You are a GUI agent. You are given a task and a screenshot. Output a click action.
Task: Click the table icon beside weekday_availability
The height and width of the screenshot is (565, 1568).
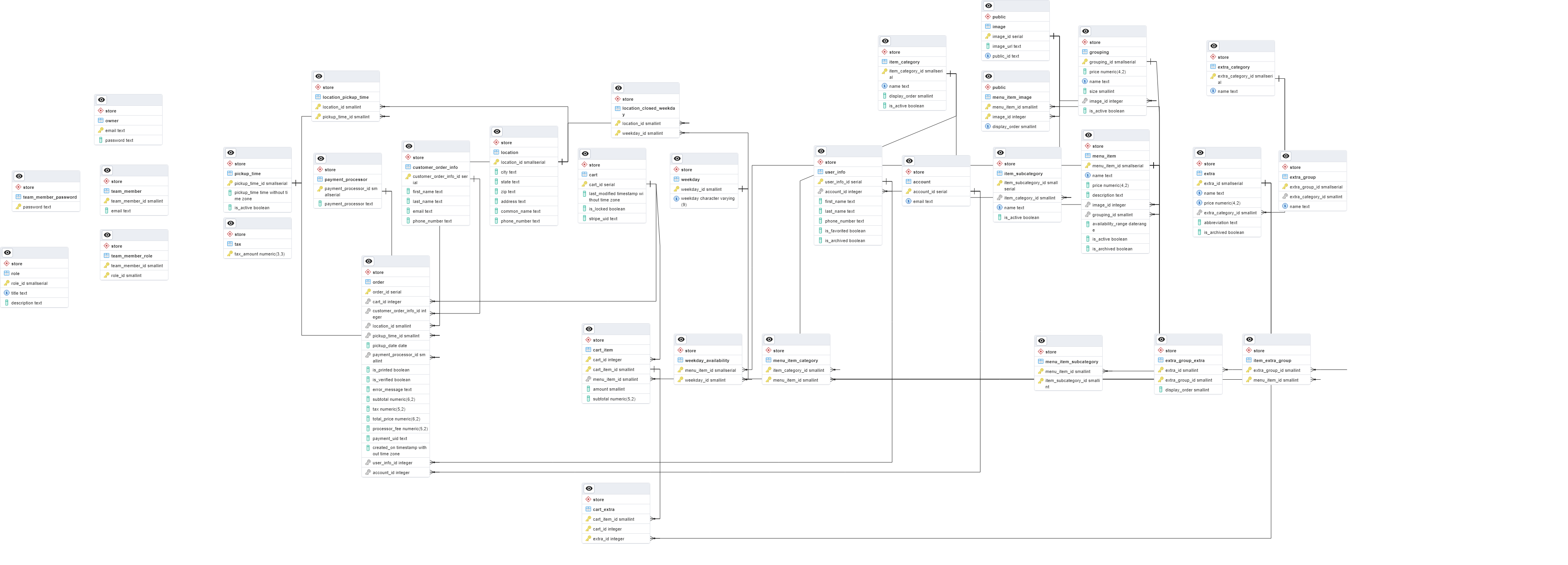[x=680, y=360]
